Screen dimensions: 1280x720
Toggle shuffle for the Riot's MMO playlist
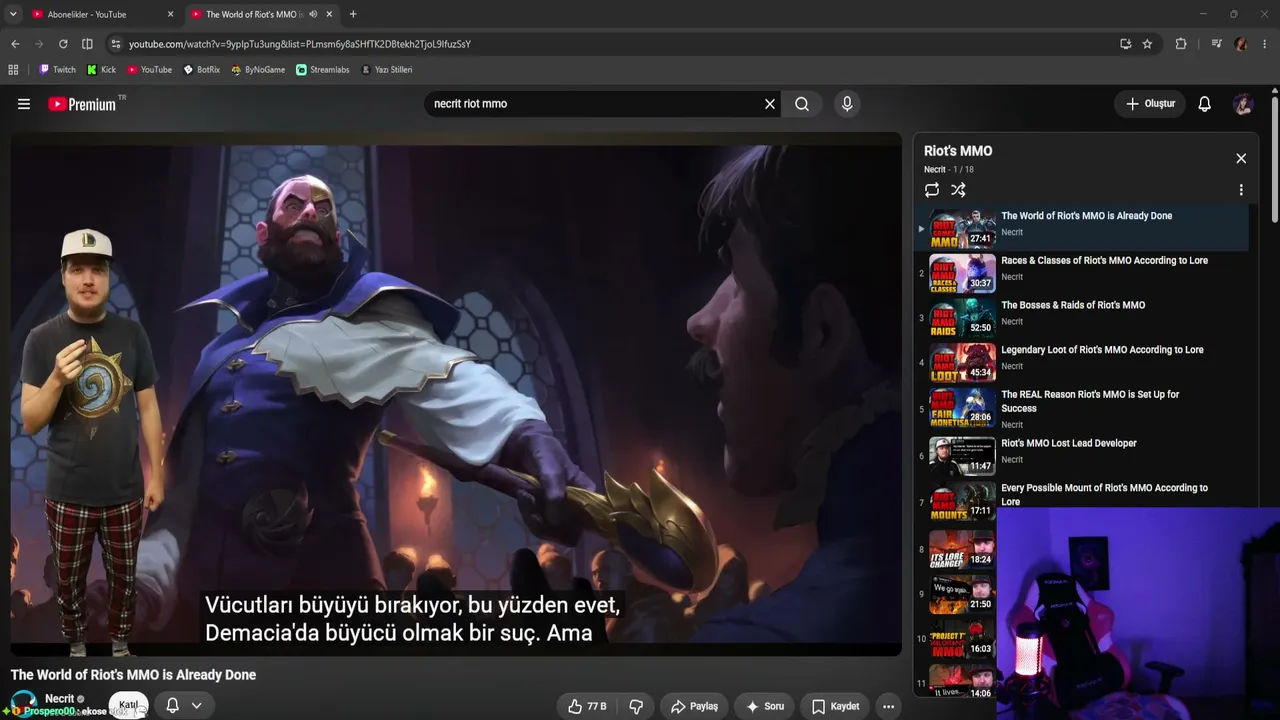point(958,190)
